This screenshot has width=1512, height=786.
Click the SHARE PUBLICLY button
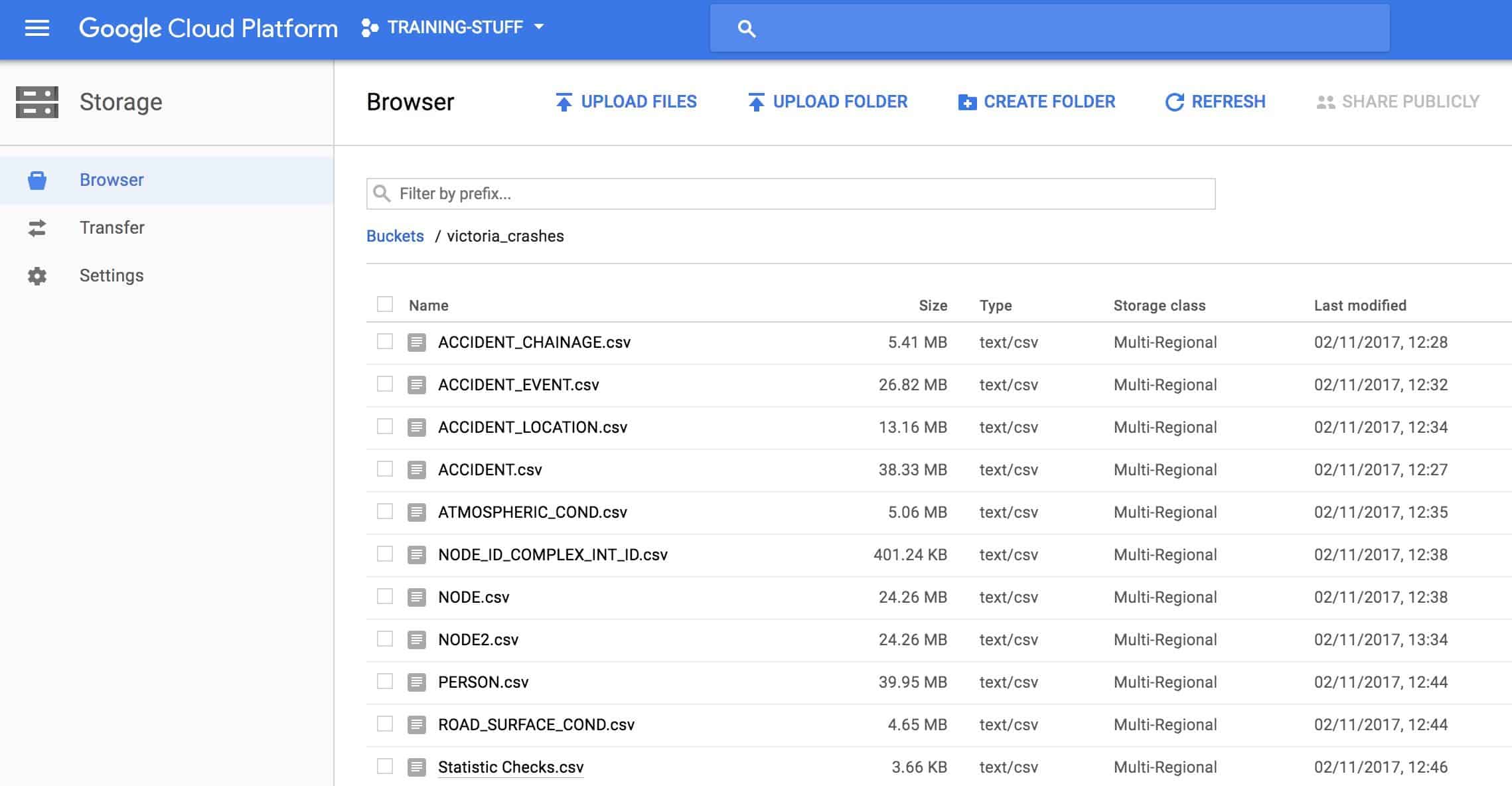tap(1398, 102)
